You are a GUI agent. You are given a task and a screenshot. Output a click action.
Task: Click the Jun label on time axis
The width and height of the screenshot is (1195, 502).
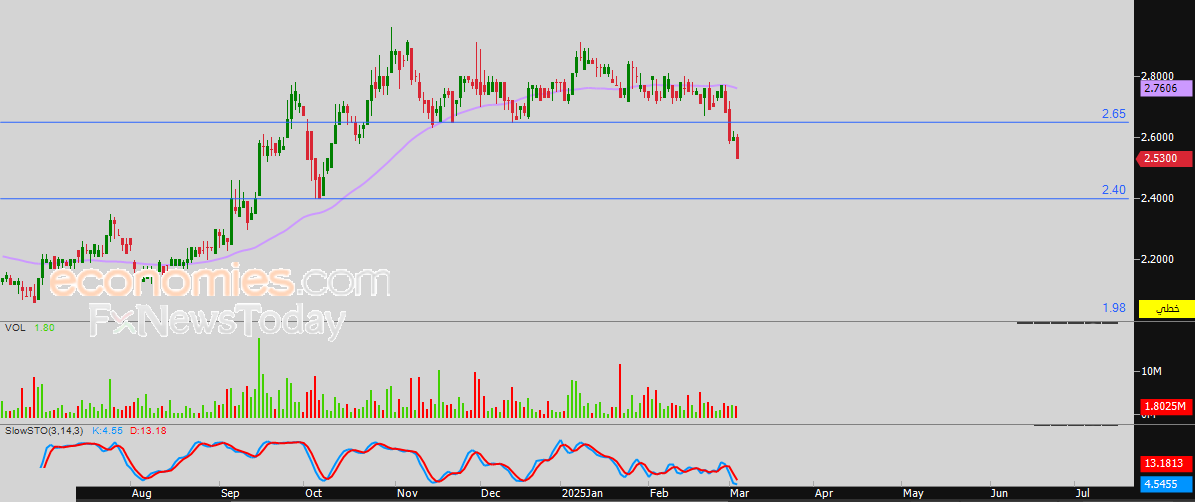pyautogui.click(x=999, y=494)
